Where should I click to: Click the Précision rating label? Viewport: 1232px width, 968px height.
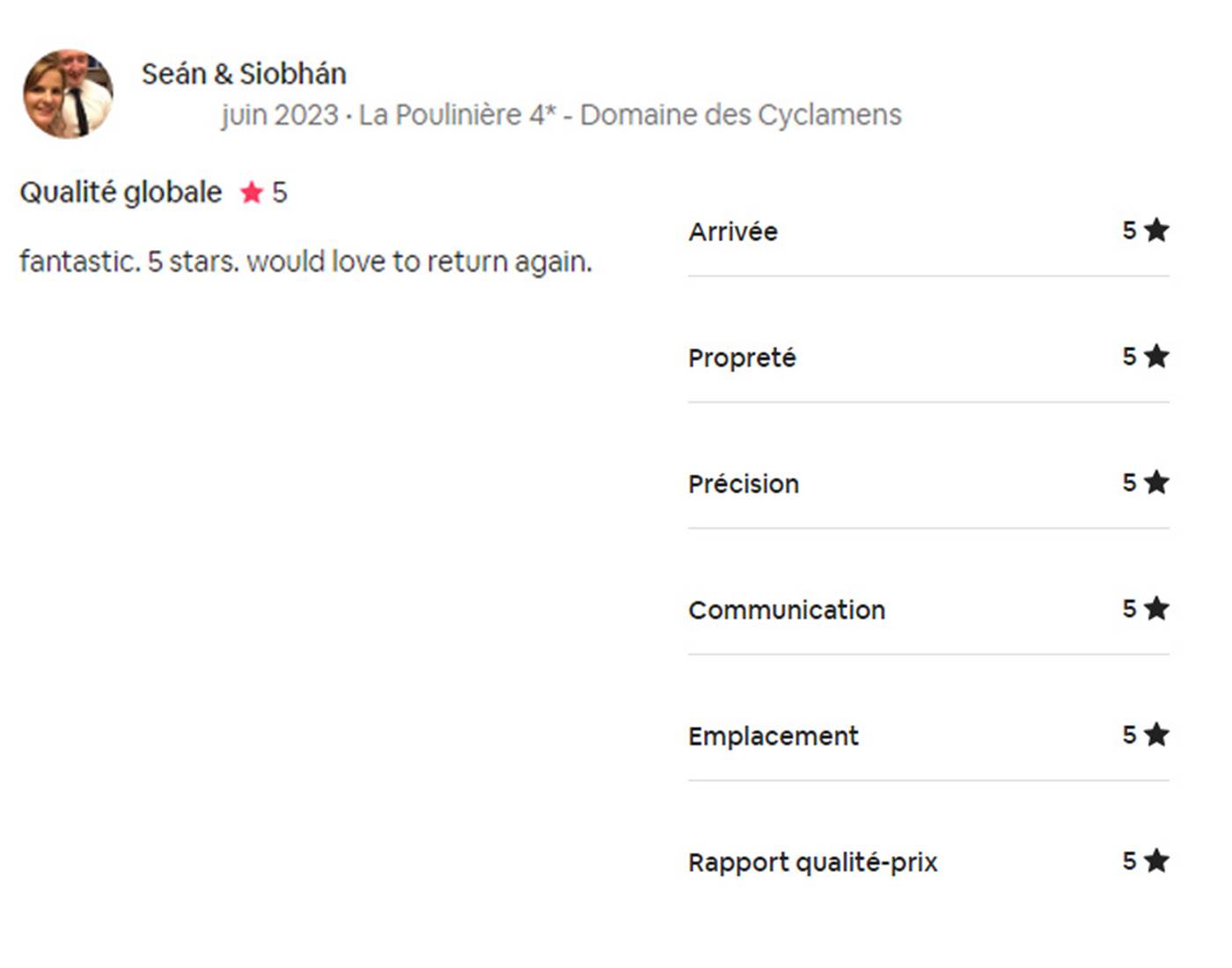(x=744, y=484)
